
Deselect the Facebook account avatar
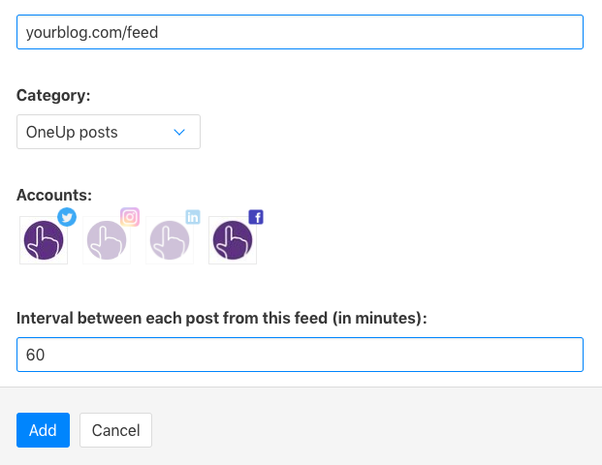click(232, 241)
